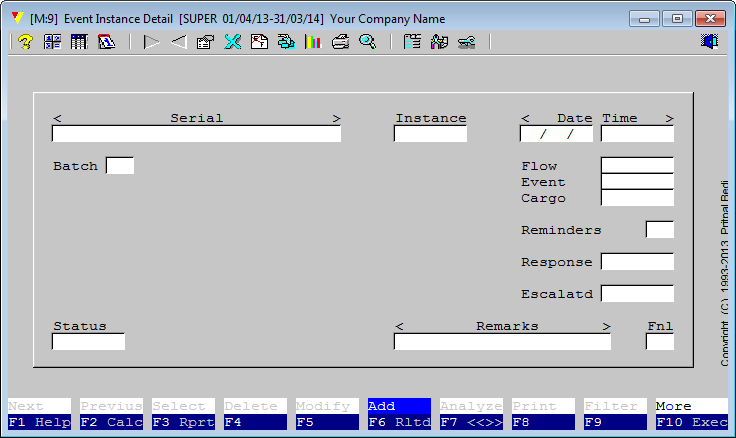
Task: Click the Select button above F3
Action: click(184, 406)
